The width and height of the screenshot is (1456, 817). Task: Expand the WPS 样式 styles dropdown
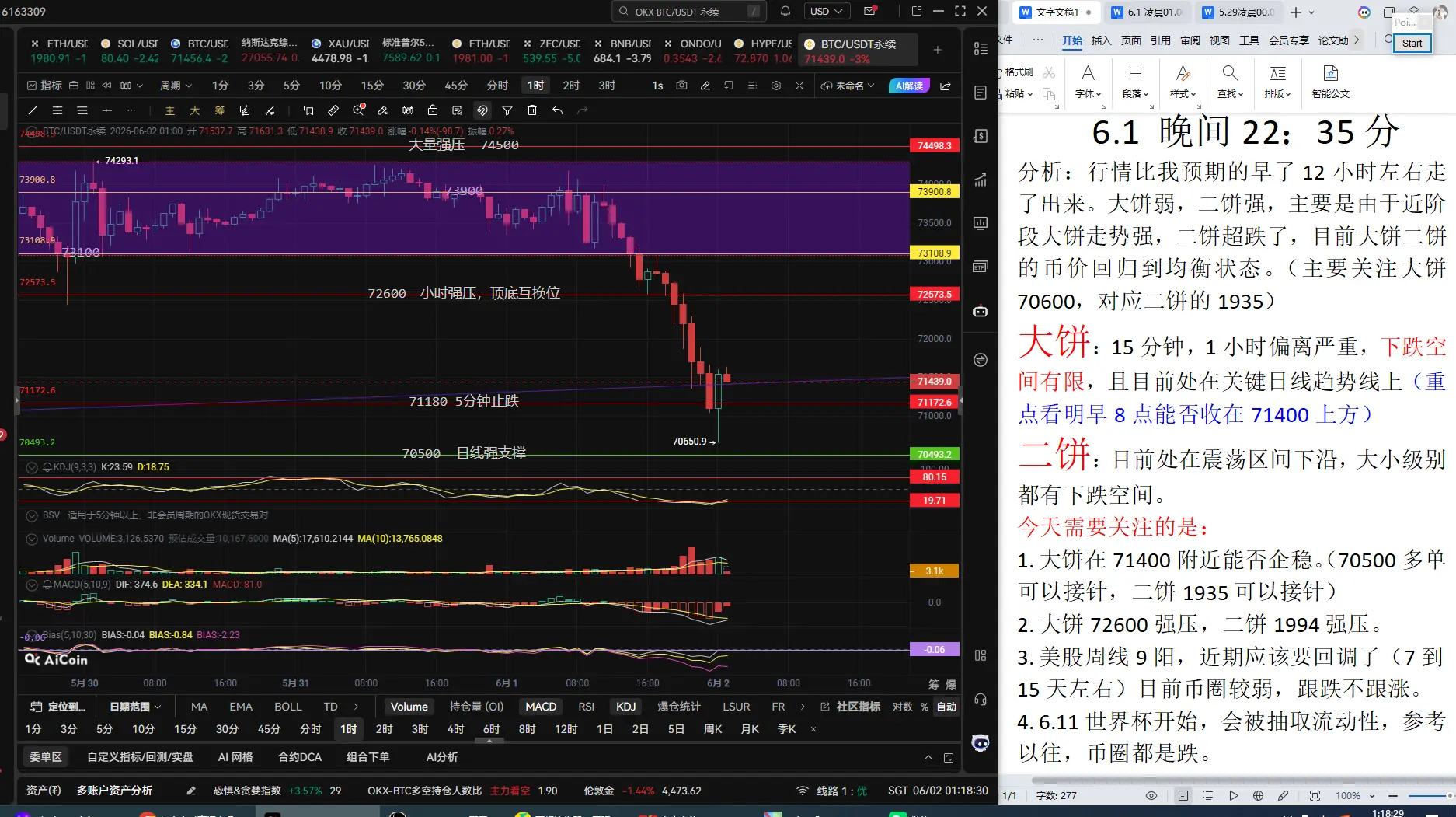click(1183, 94)
